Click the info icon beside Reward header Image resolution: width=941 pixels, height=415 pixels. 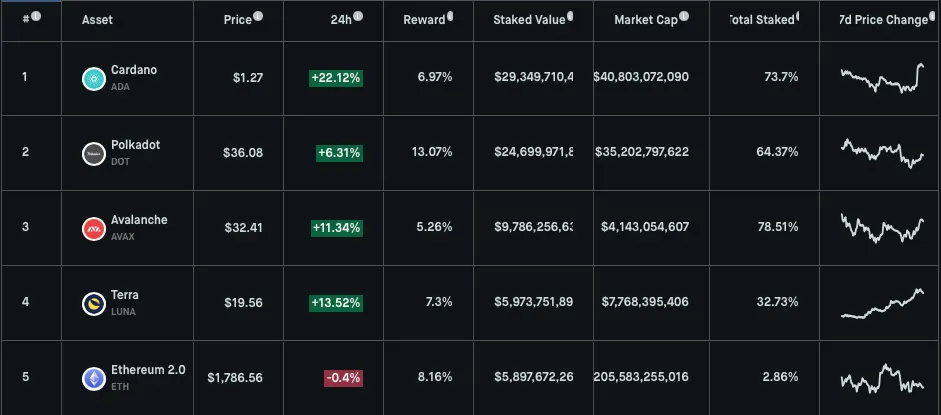(450, 17)
